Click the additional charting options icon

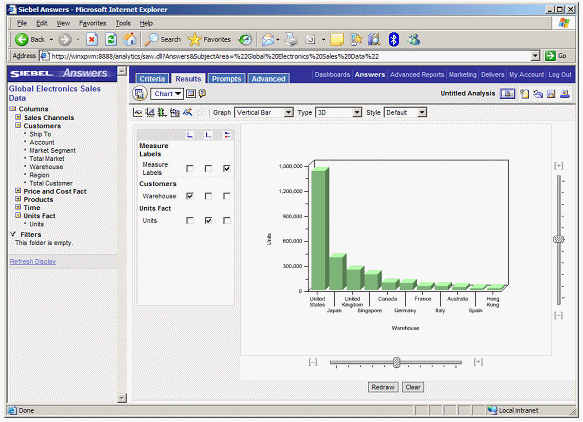coord(175,112)
